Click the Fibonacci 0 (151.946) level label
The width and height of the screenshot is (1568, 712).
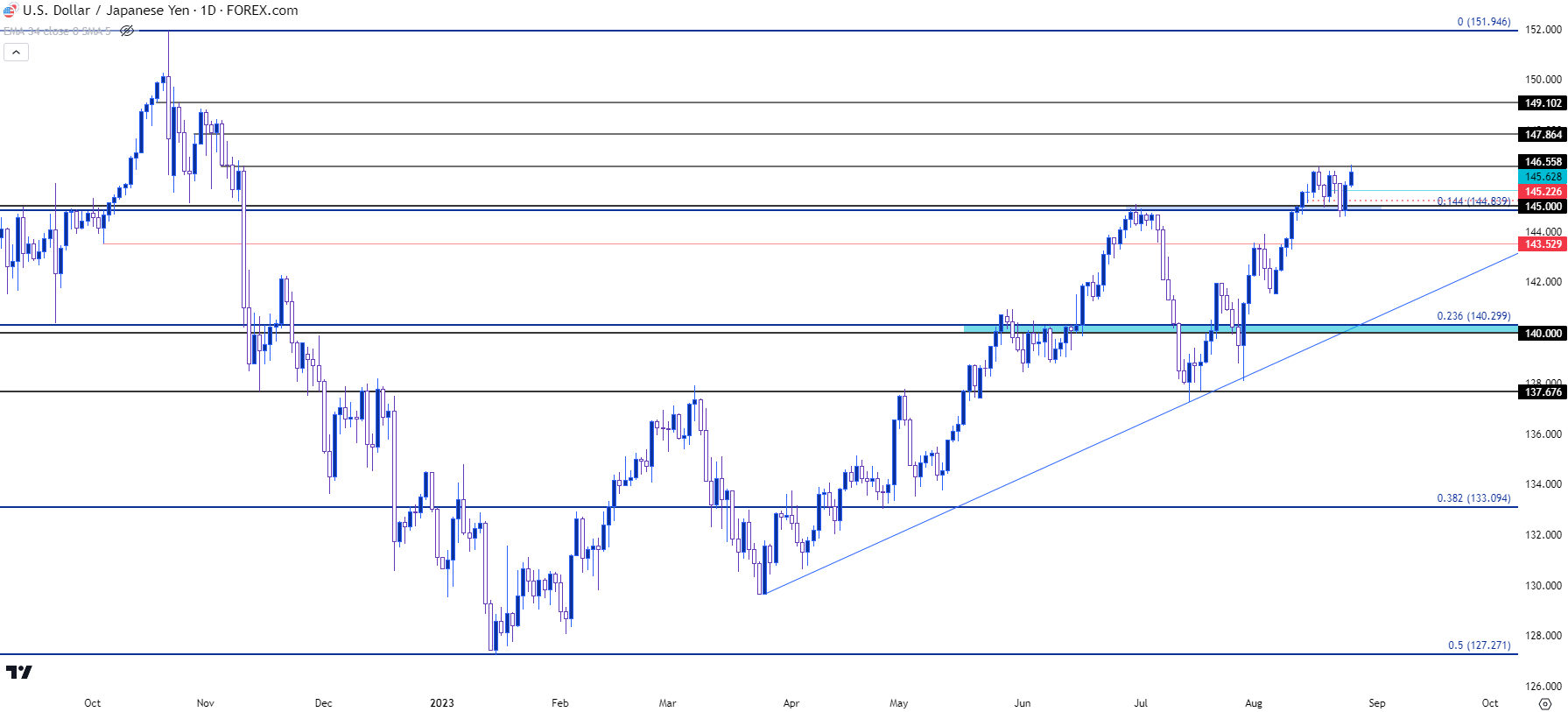pyautogui.click(x=1483, y=22)
